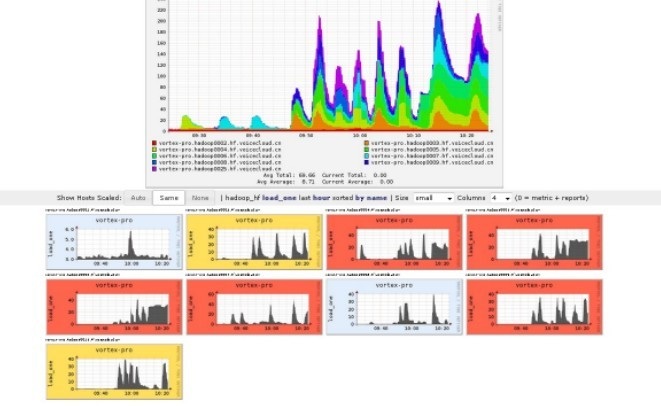Click the by name sort link
Image resolution: width=661 pixels, height=406 pixels.
(371, 198)
